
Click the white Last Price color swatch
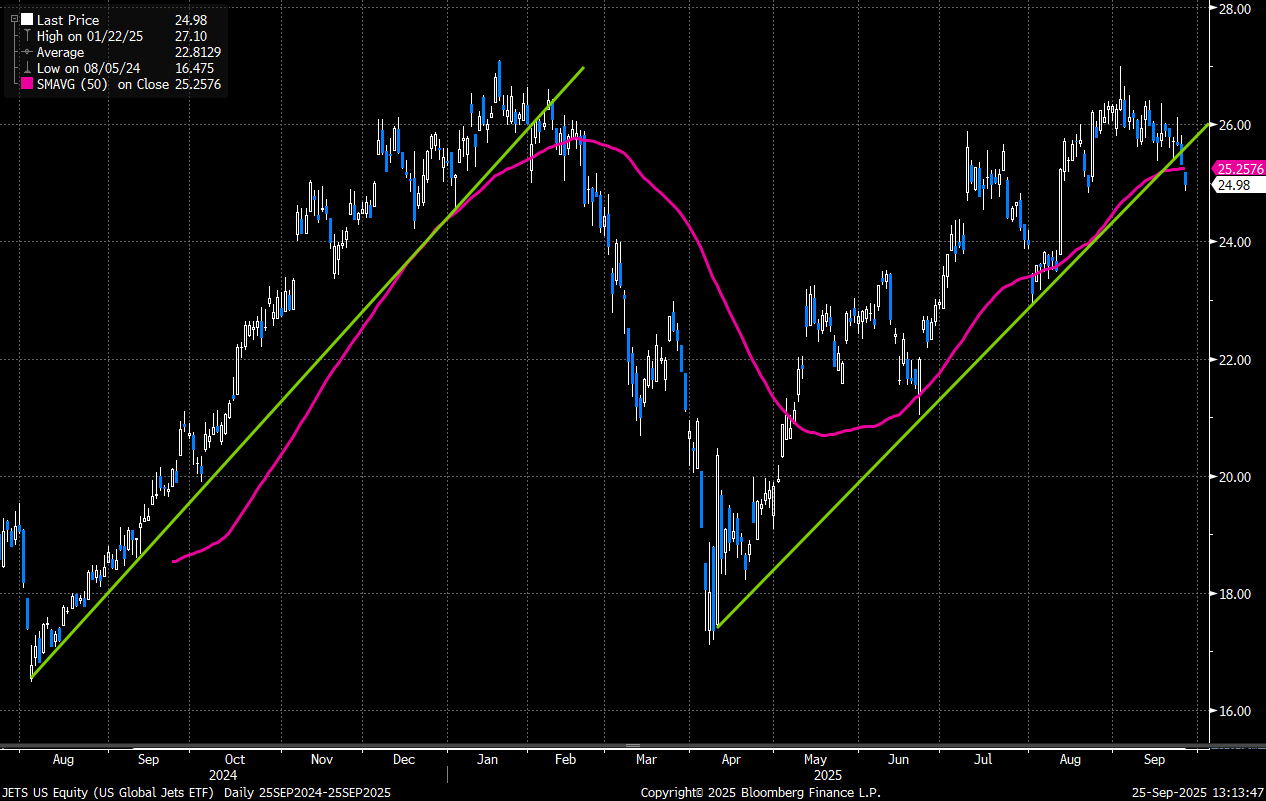click(x=25, y=20)
